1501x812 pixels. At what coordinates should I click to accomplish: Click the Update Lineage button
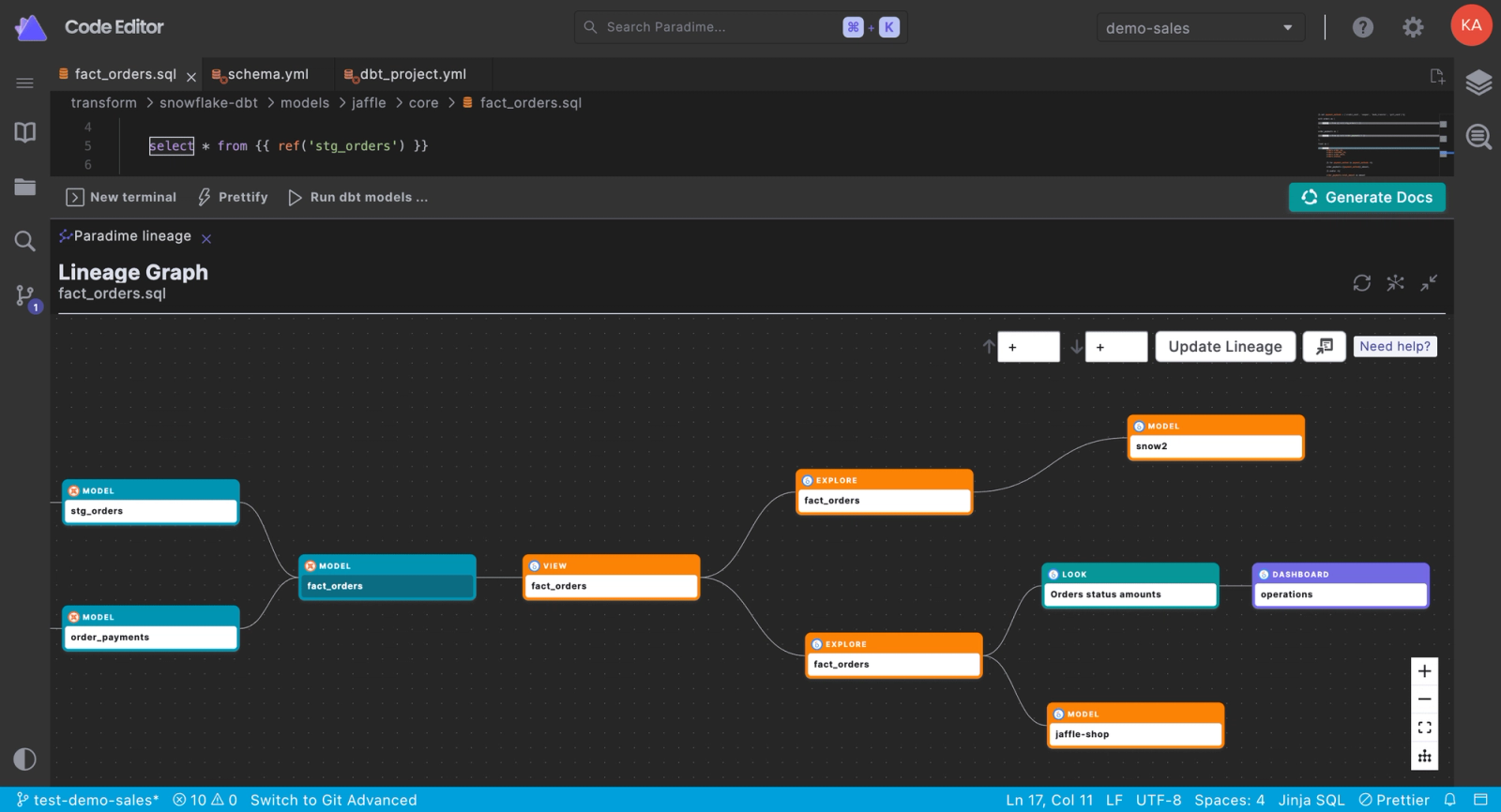pos(1225,346)
